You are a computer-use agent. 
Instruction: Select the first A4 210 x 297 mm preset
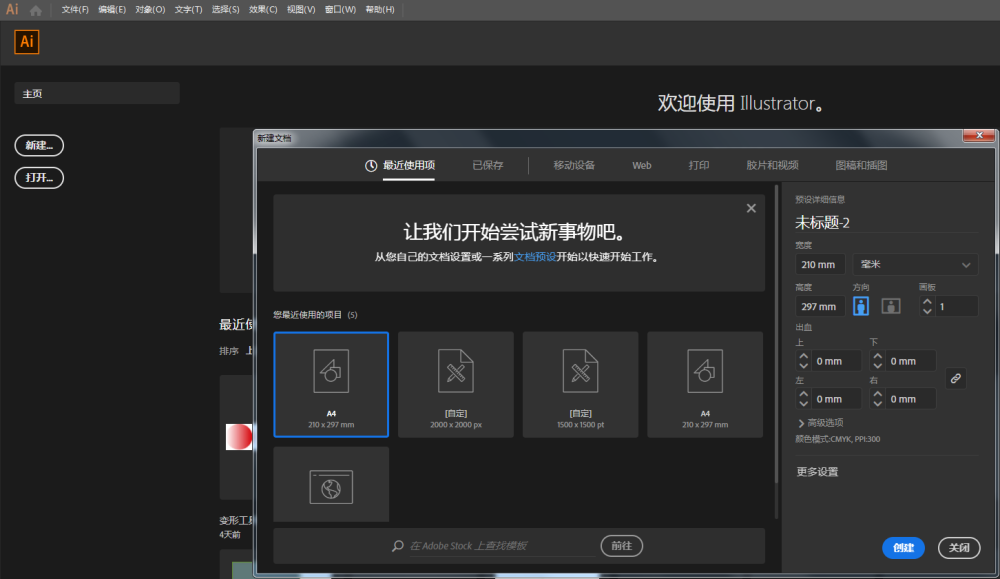pyautogui.click(x=331, y=385)
